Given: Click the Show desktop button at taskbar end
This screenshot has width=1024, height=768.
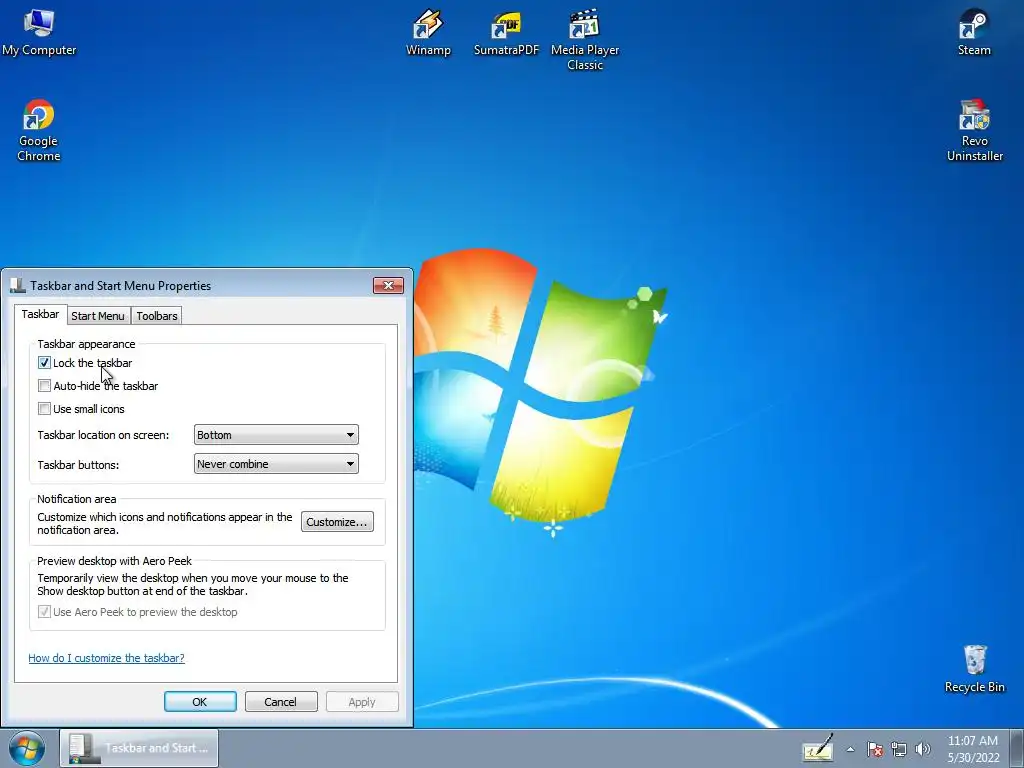Looking at the screenshot, I should tap(1017, 748).
